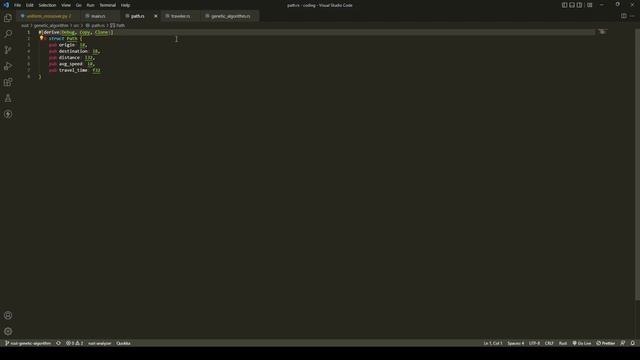
Task: Click the feedback icon in status bar
Action: [x=623, y=343]
